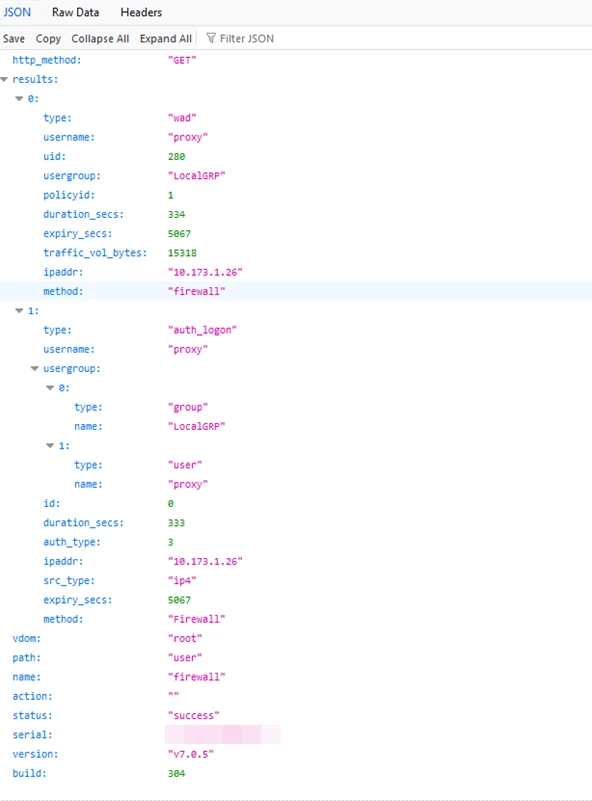Select the action key
Viewport: 592px width, 801px height.
32,696
